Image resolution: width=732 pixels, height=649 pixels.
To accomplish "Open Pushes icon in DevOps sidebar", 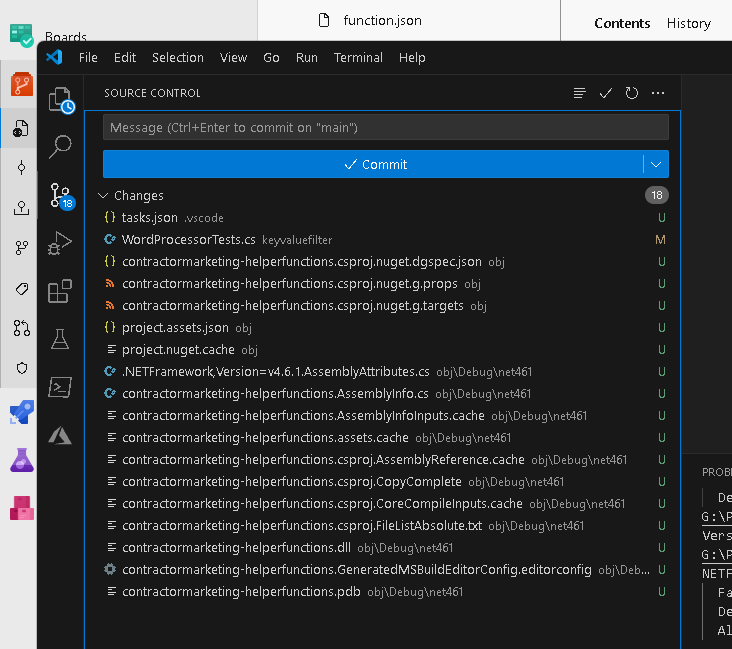I will 21,208.
